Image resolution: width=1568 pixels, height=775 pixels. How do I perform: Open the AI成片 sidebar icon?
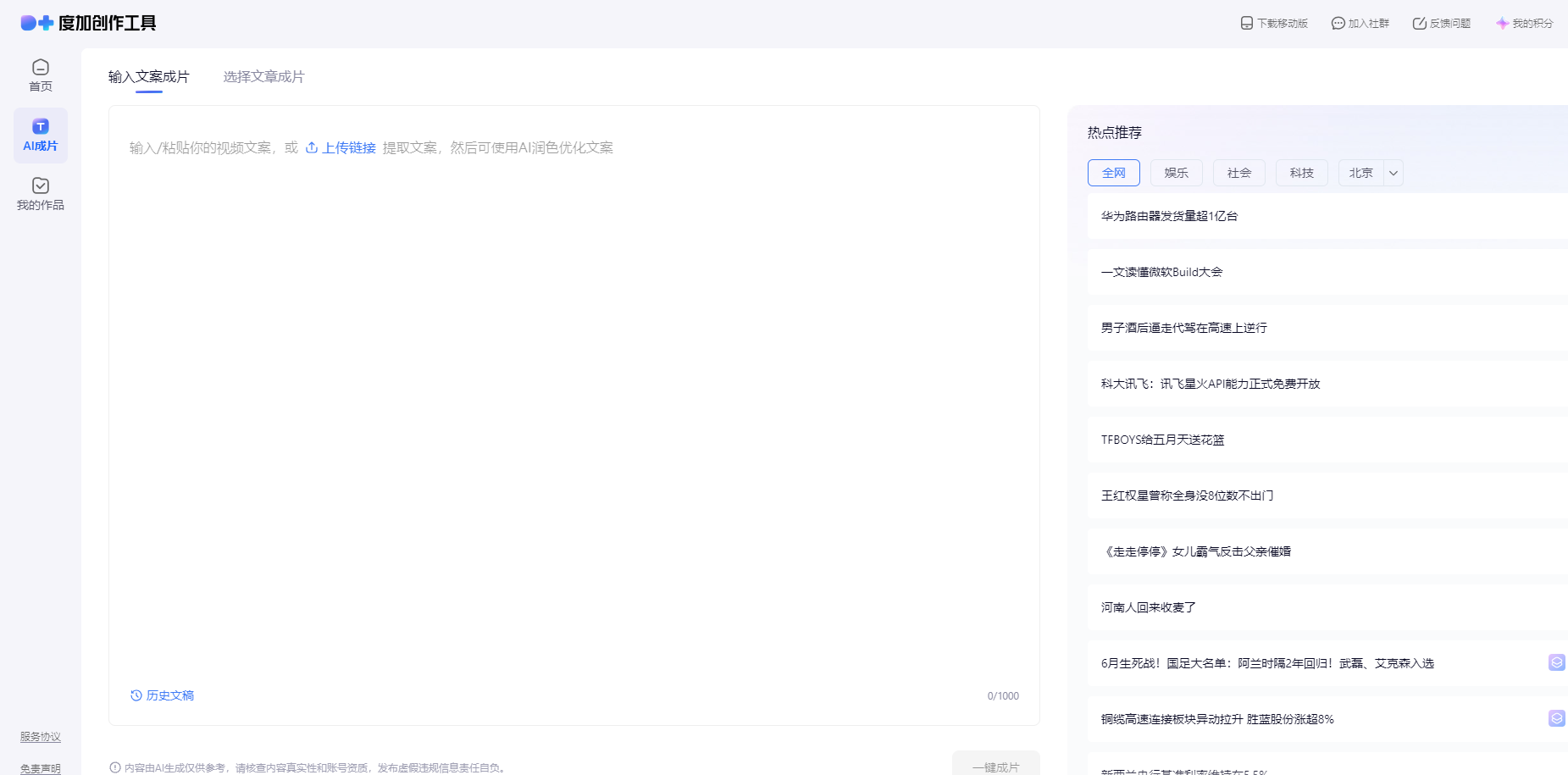(x=40, y=127)
